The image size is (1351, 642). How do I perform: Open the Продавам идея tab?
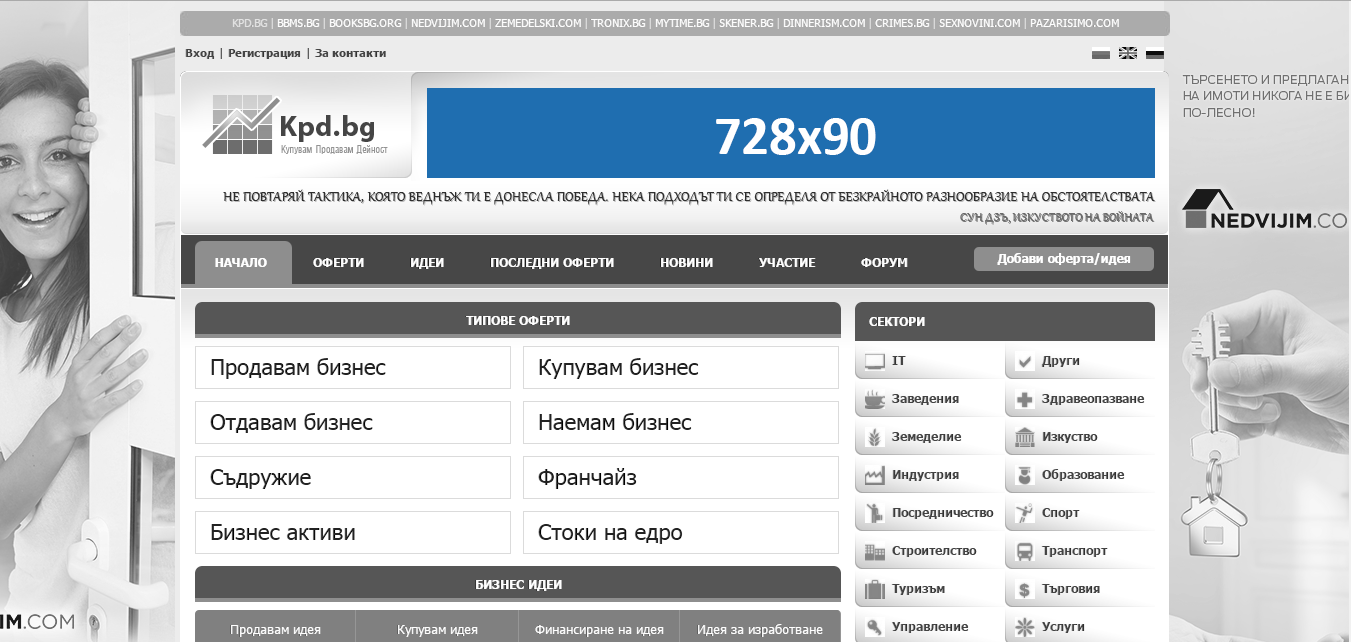[x=275, y=629]
